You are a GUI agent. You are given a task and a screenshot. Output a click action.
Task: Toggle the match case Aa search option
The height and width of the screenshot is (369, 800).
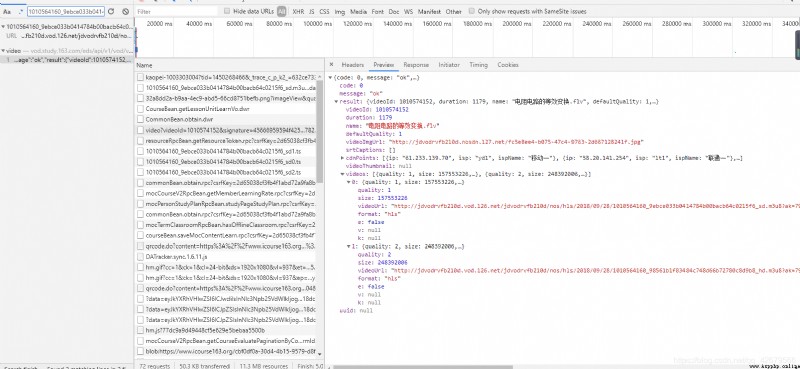[x=7, y=11]
